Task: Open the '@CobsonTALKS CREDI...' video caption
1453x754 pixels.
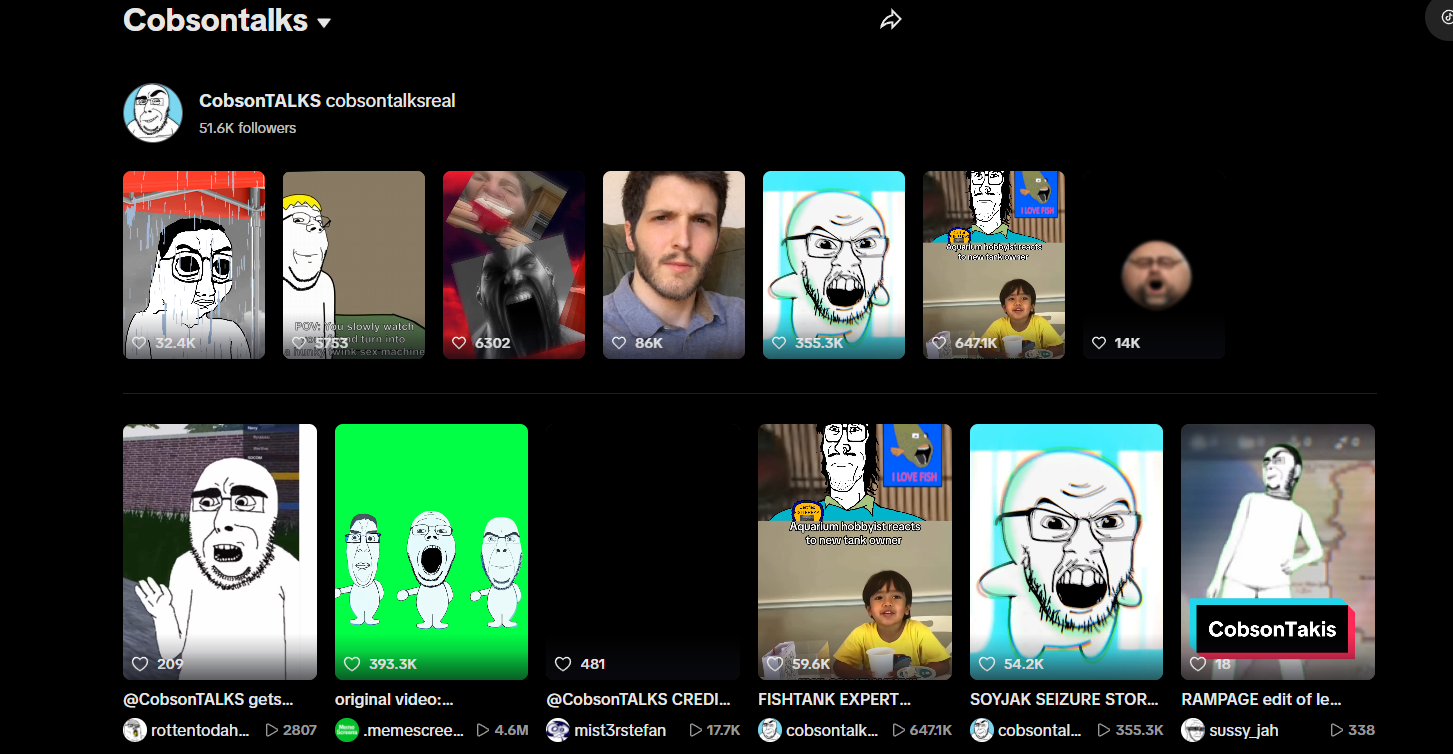Action: point(639,700)
